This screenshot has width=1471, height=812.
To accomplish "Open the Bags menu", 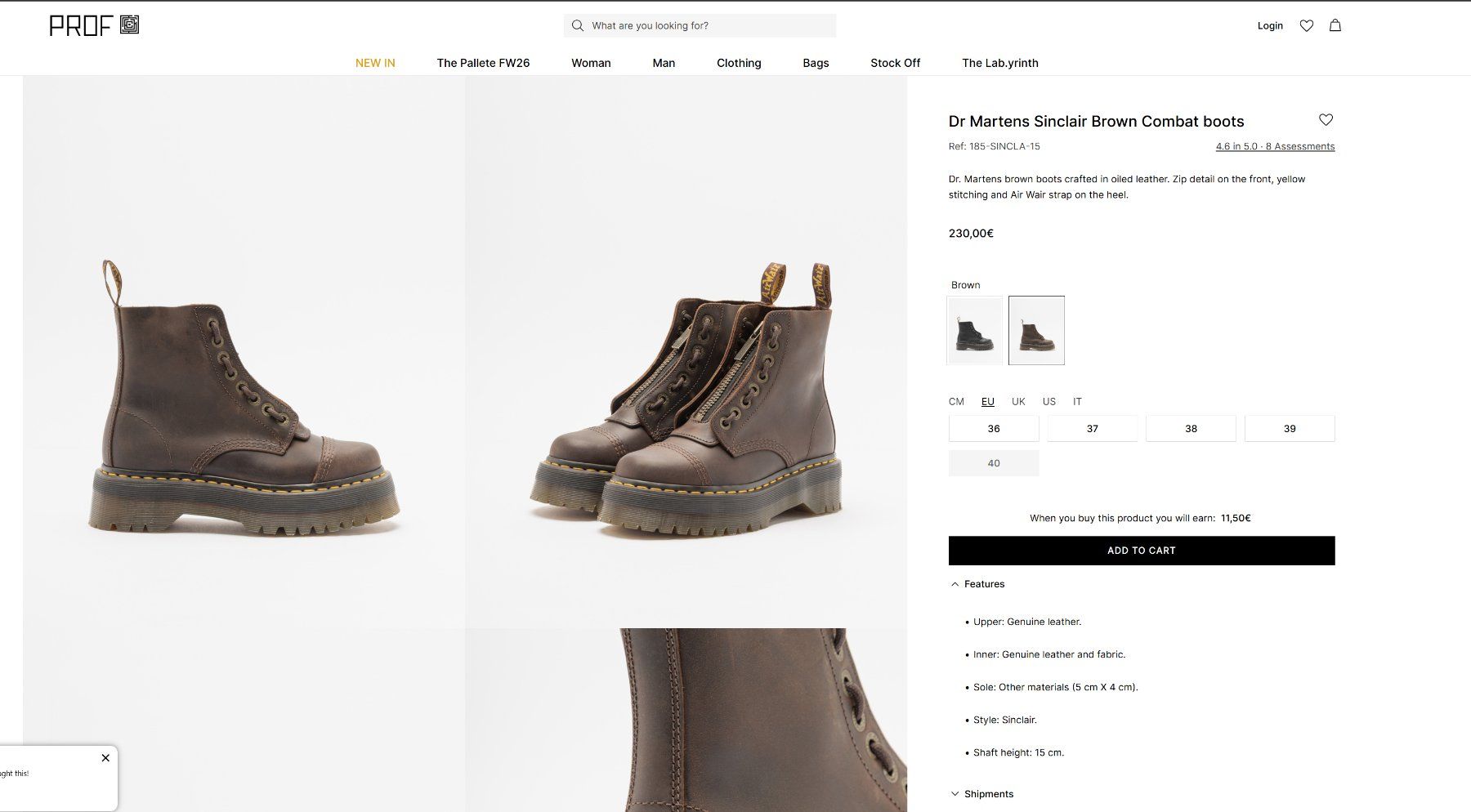I will point(816,63).
